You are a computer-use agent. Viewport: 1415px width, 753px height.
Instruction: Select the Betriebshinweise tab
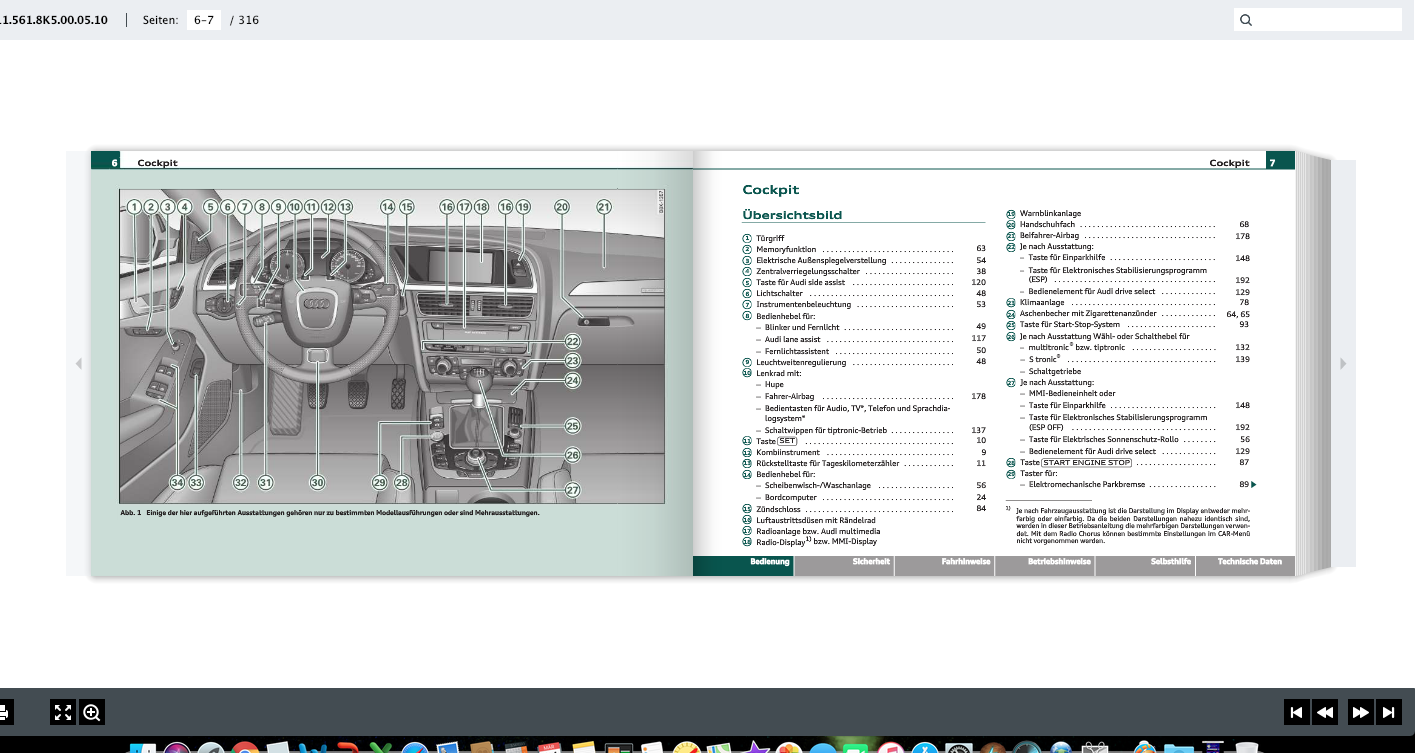click(x=1059, y=562)
